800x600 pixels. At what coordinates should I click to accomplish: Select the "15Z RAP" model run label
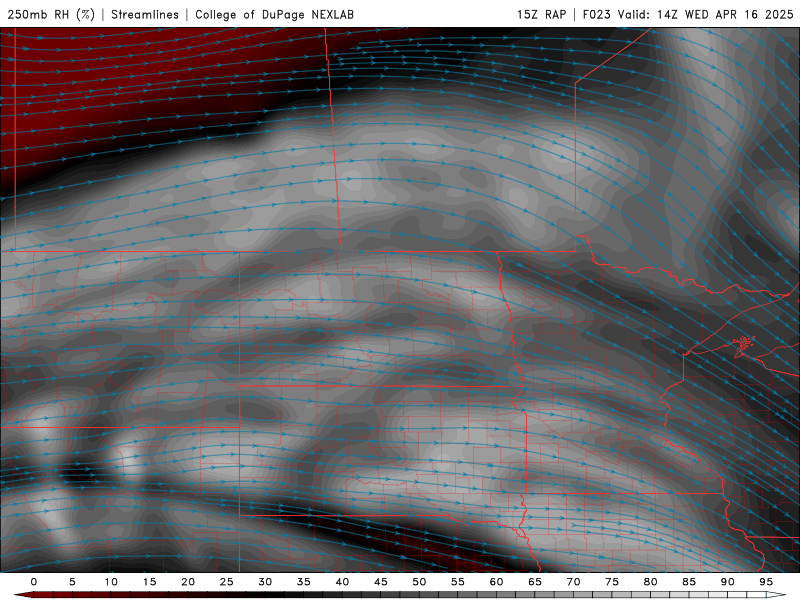(541, 14)
